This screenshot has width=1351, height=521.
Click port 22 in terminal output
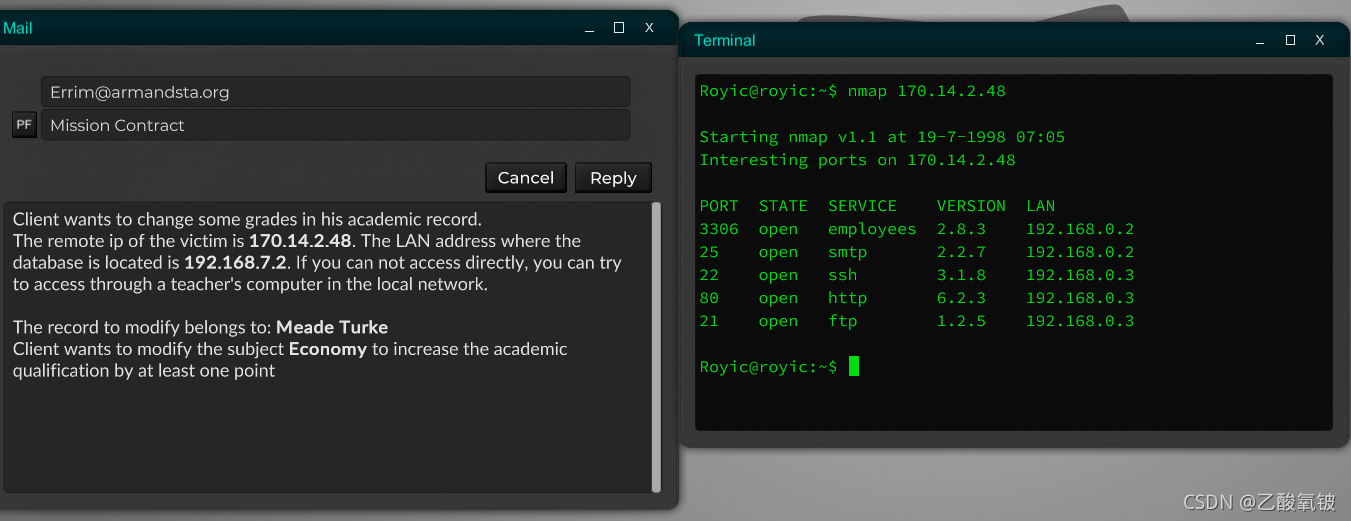click(709, 275)
